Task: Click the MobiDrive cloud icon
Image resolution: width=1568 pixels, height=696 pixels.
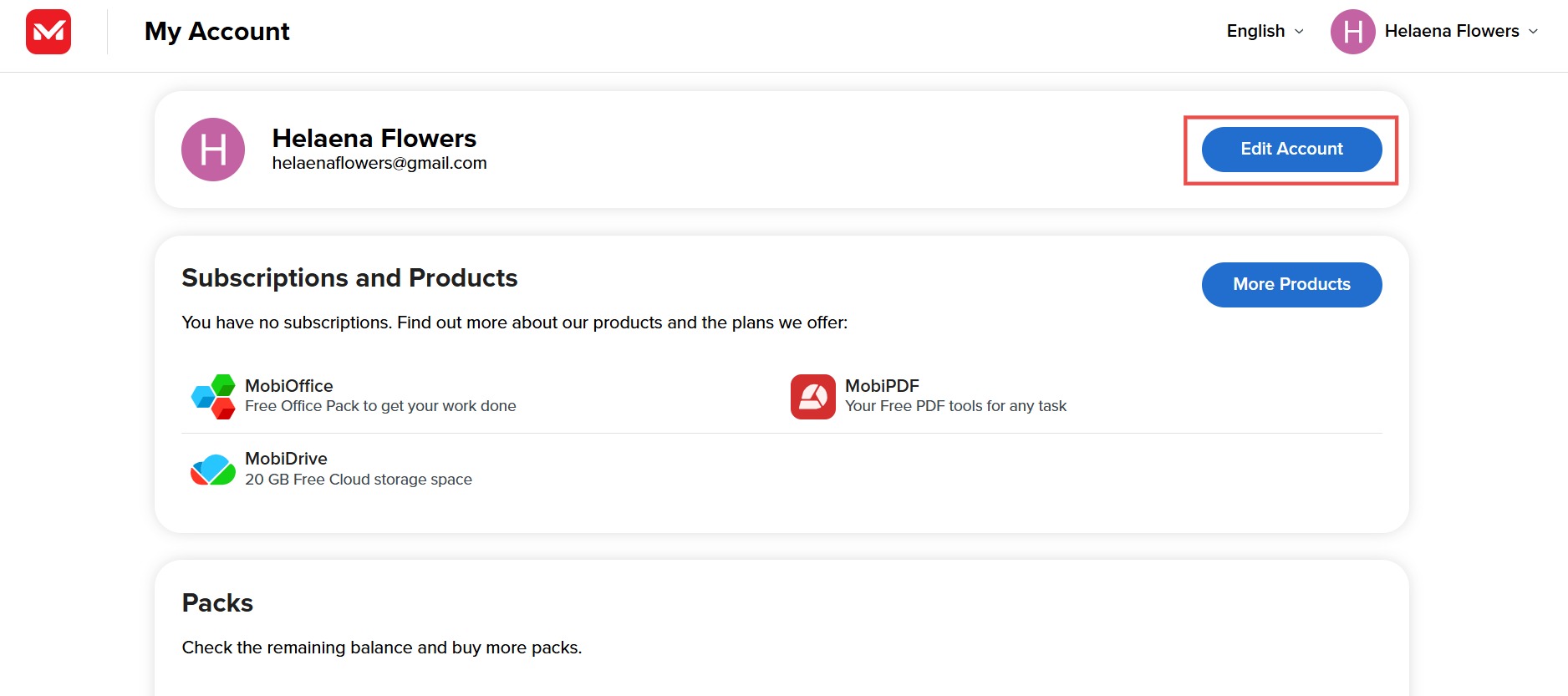Action: (x=213, y=470)
